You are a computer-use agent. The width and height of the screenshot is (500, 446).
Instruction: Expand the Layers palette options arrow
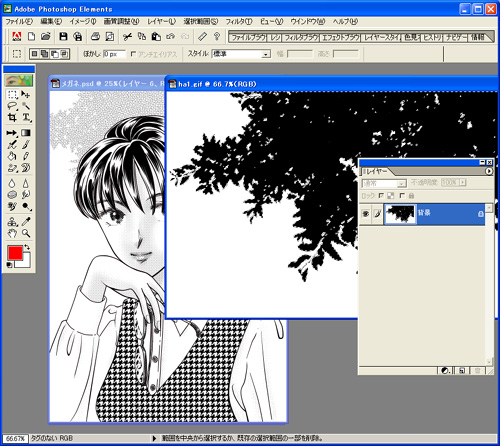pos(489,171)
